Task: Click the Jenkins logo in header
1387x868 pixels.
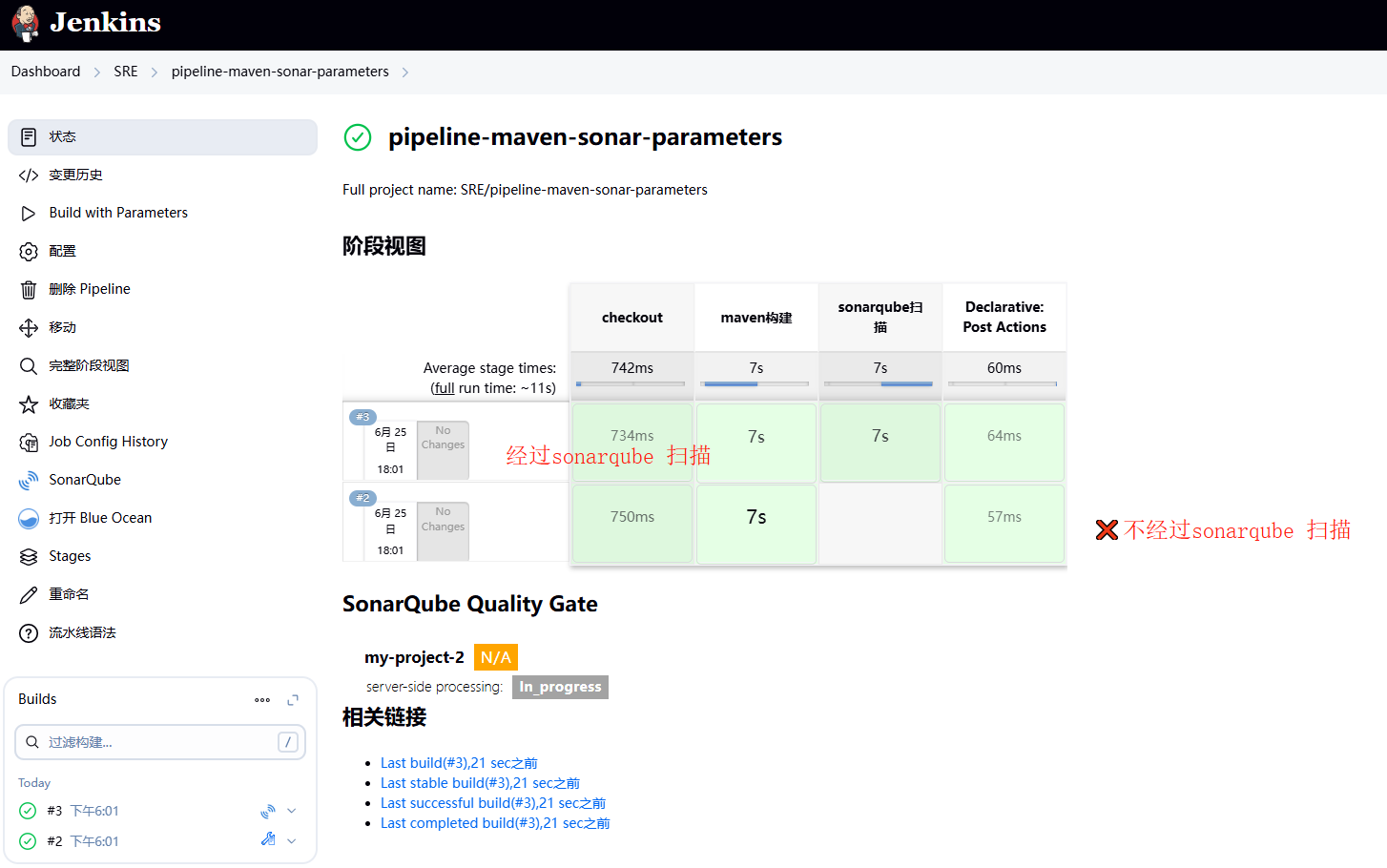Action: [x=27, y=23]
